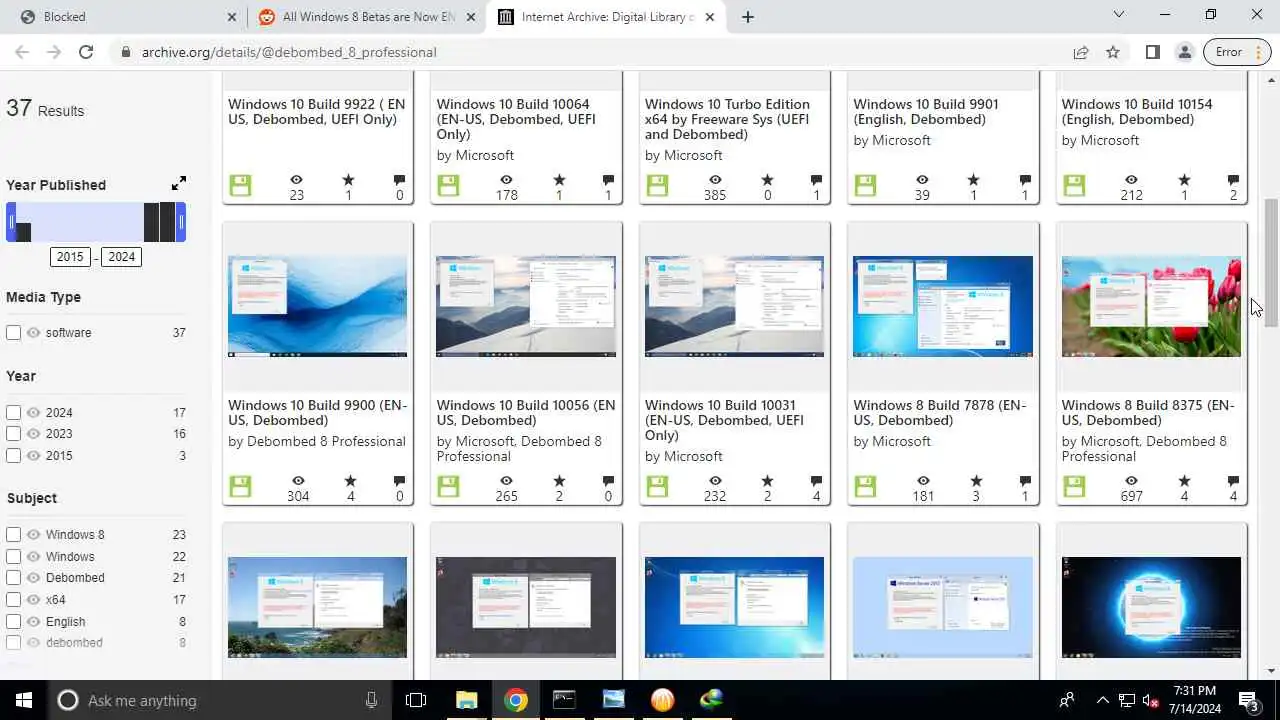Check the 2023 year filter
This screenshot has width=1280, height=720.
(x=14, y=434)
